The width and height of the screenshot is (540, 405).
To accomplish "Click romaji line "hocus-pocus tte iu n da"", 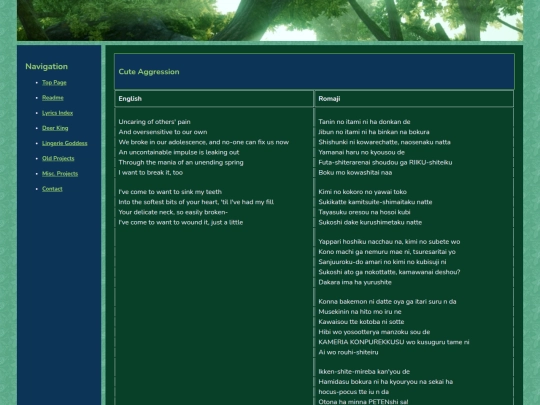I will (x=354, y=392).
